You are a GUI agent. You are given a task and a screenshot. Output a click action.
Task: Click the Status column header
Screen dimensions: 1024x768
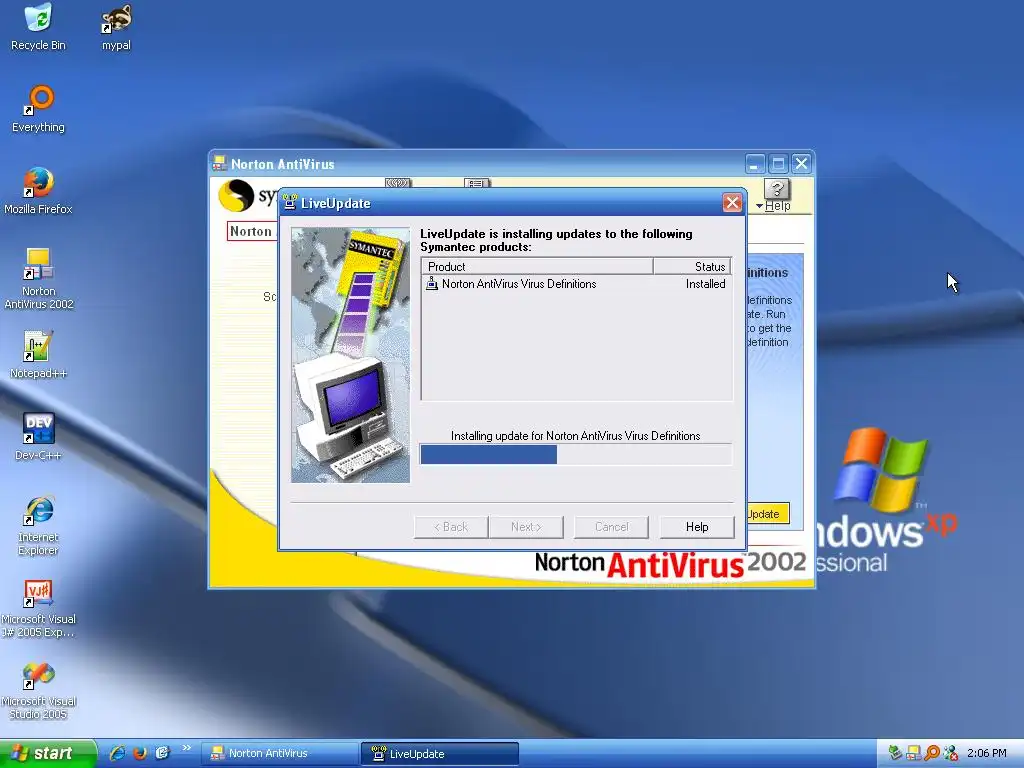[692, 266]
